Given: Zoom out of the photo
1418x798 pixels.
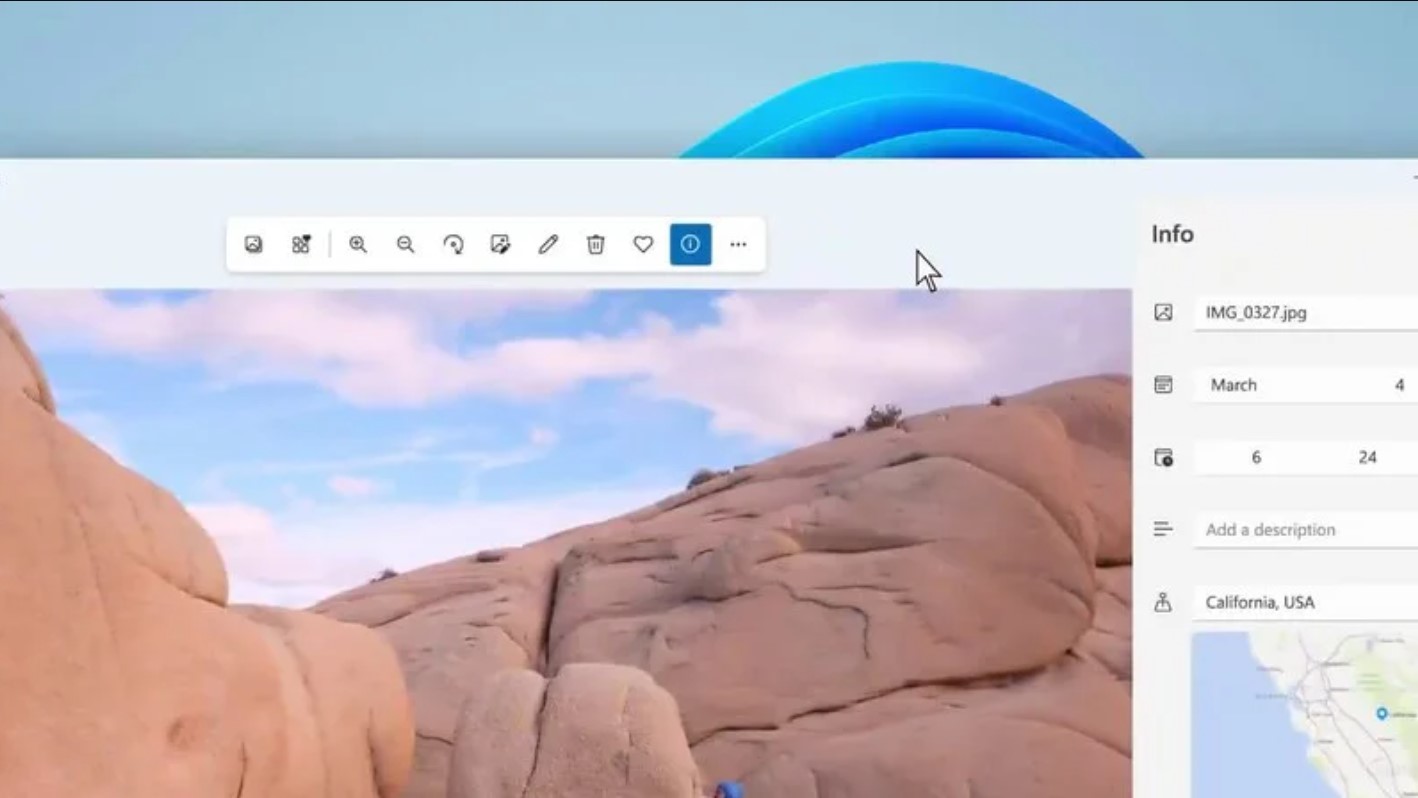Looking at the screenshot, I should tap(405, 244).
